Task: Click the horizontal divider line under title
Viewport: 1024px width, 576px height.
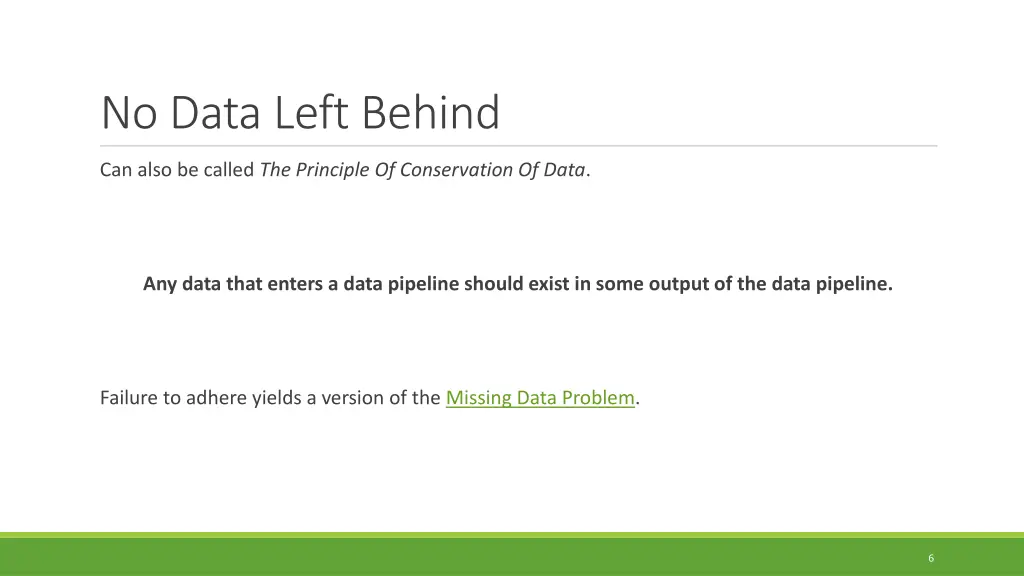Action: click(518, 146)
